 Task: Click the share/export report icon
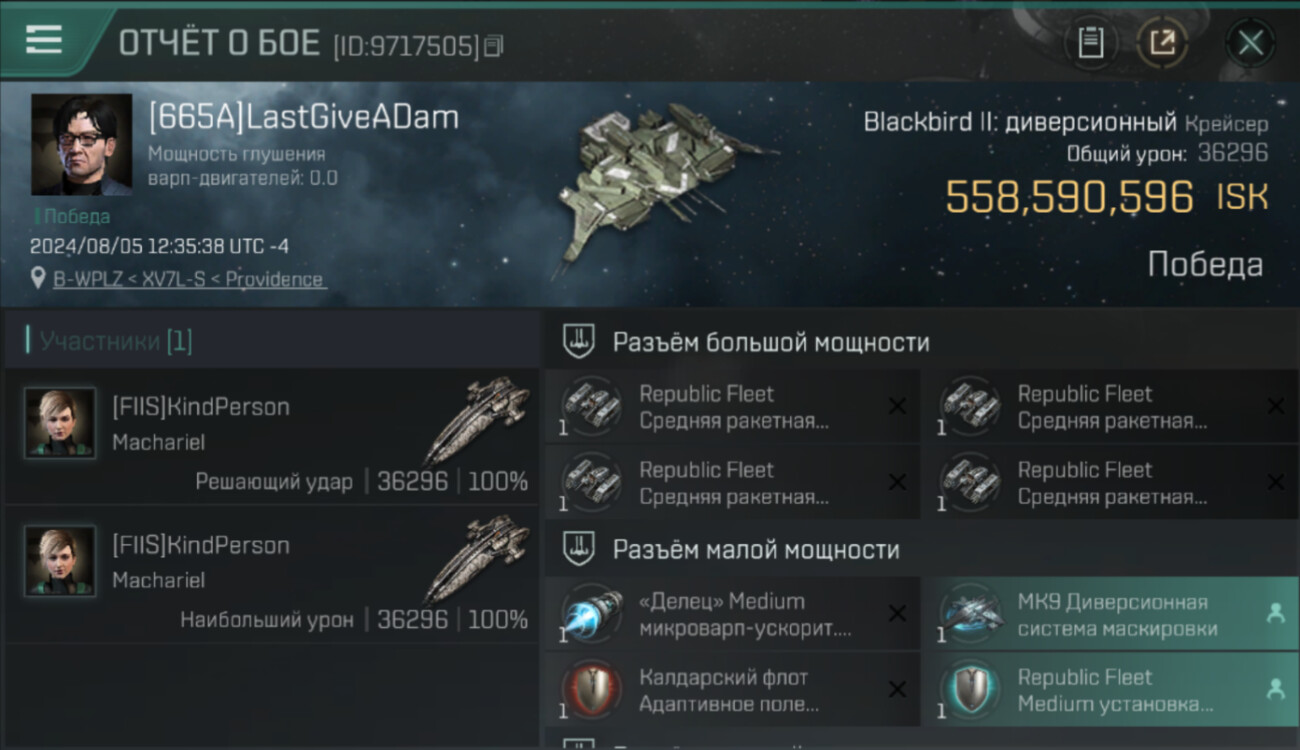1162,43
